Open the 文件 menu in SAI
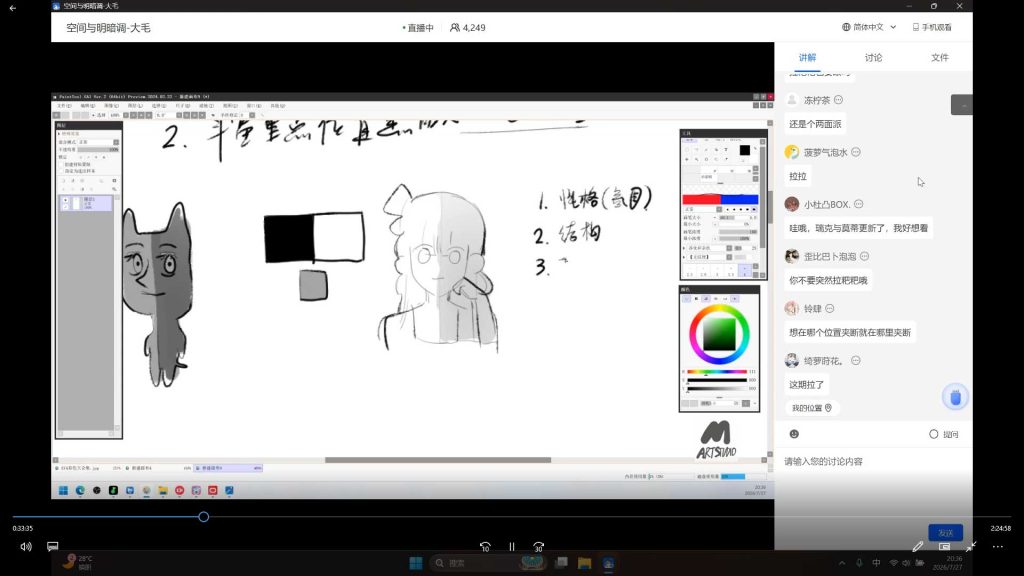Image resolution: width=1024 pixels, height=576 pixels. coord(64,106)
